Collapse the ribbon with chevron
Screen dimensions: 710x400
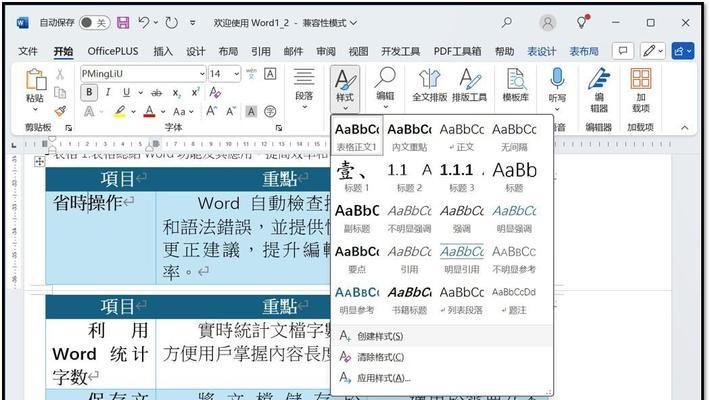tap(685, 128)
